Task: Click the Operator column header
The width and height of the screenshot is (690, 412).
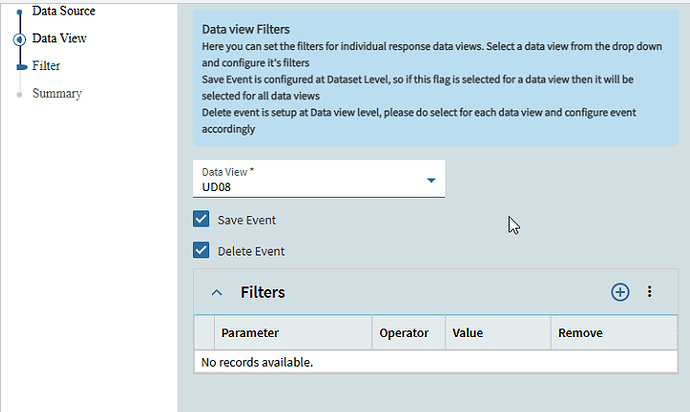Action: pos(404,333)
